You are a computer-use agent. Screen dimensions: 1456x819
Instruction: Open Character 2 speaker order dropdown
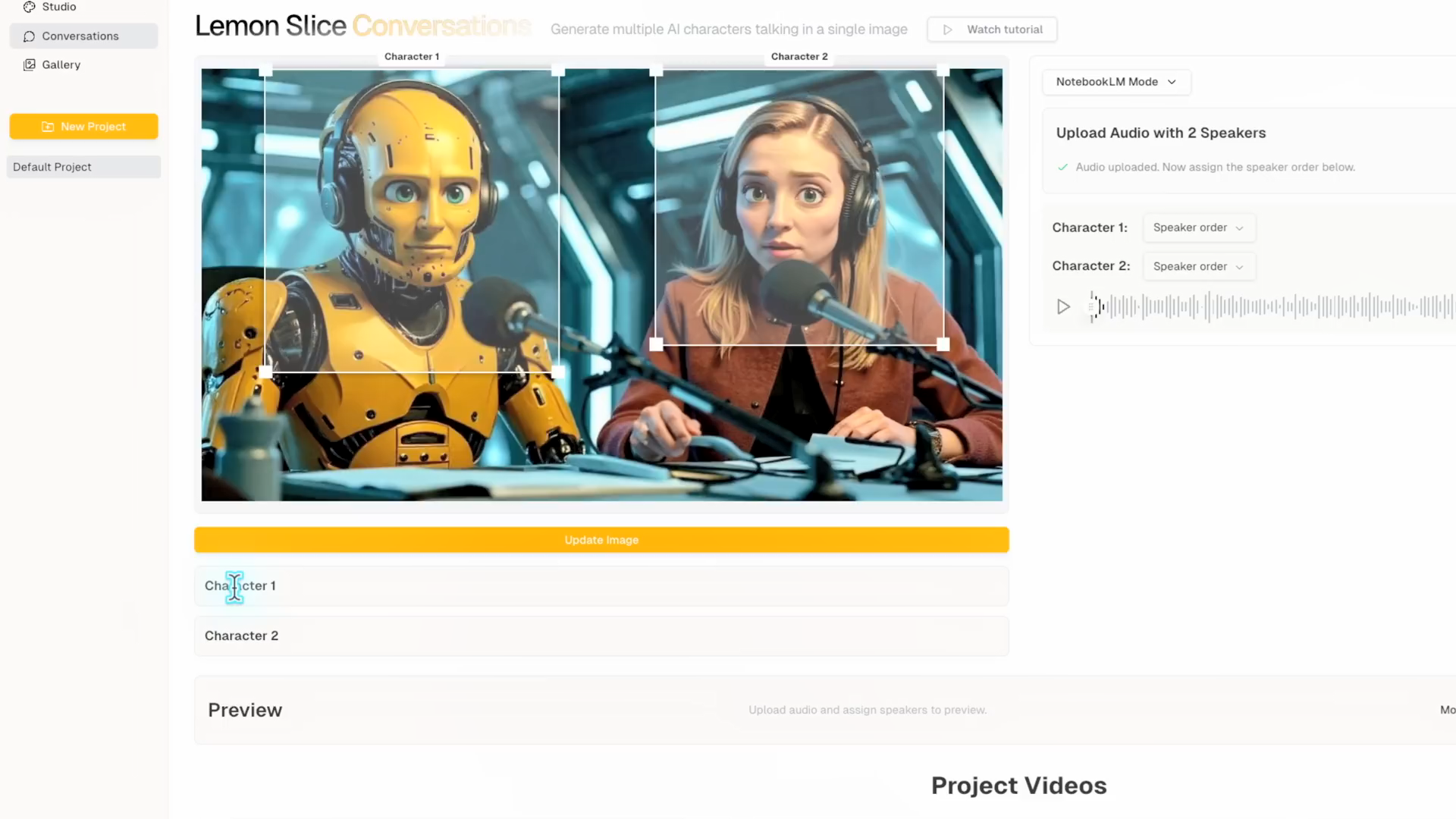(1198, 266)
